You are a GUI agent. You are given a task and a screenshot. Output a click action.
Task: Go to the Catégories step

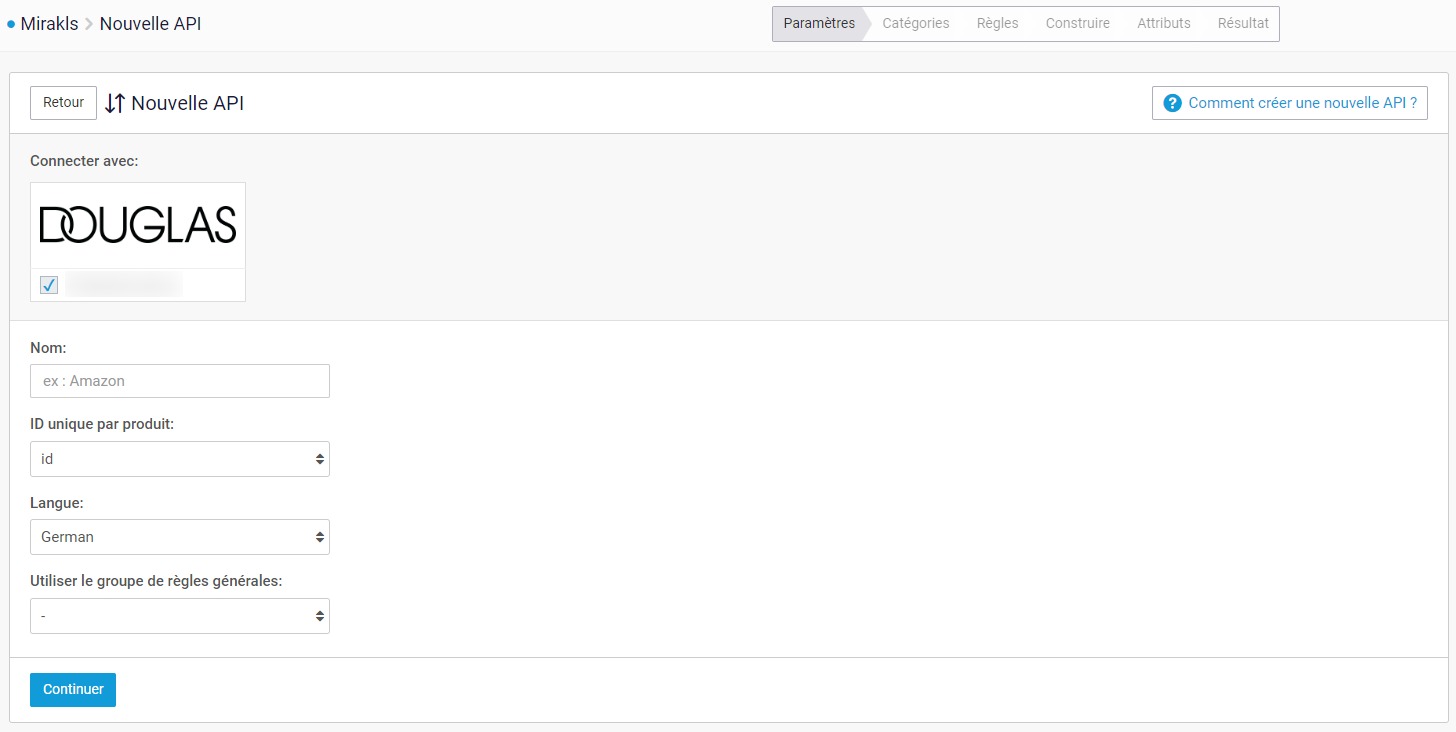pyautogui.click(x=916, y=24)
